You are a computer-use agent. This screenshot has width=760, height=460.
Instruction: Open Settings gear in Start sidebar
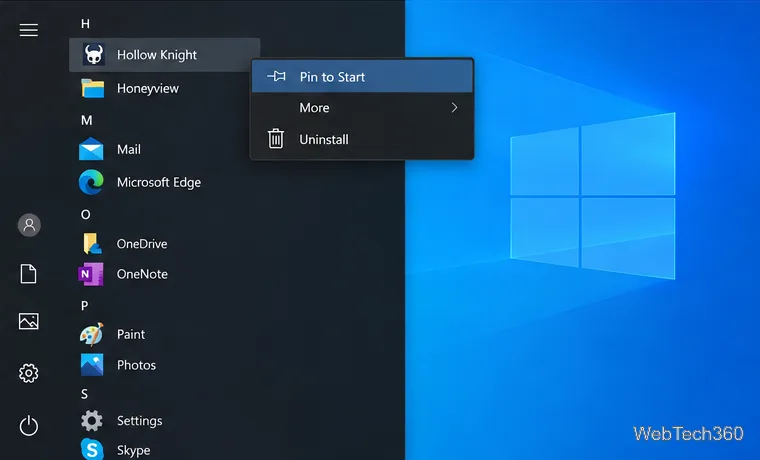[29, 373]
